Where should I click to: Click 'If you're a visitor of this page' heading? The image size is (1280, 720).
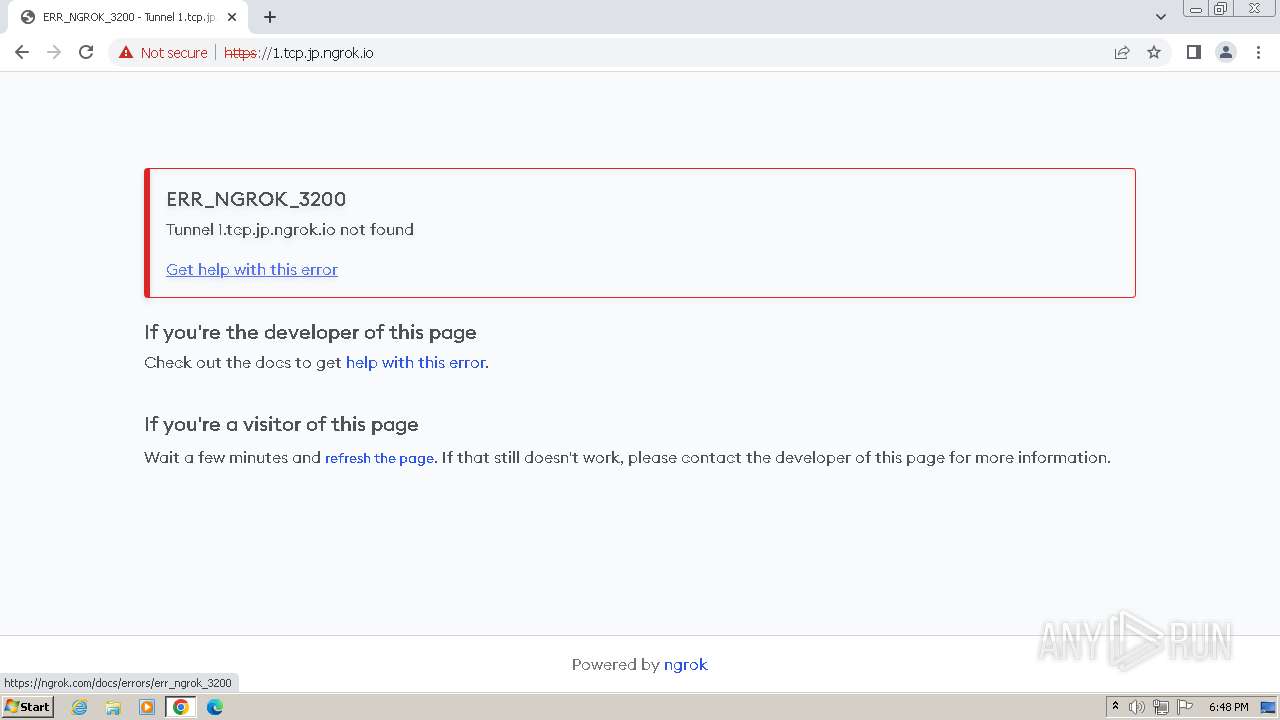pyautogui.click(x=281, y=424)
